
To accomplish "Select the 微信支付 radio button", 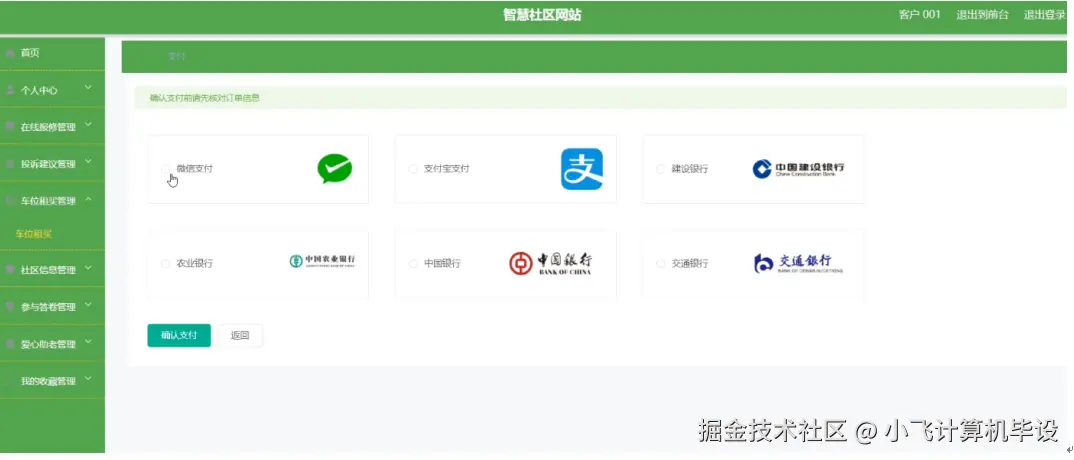I will [165, 168].
